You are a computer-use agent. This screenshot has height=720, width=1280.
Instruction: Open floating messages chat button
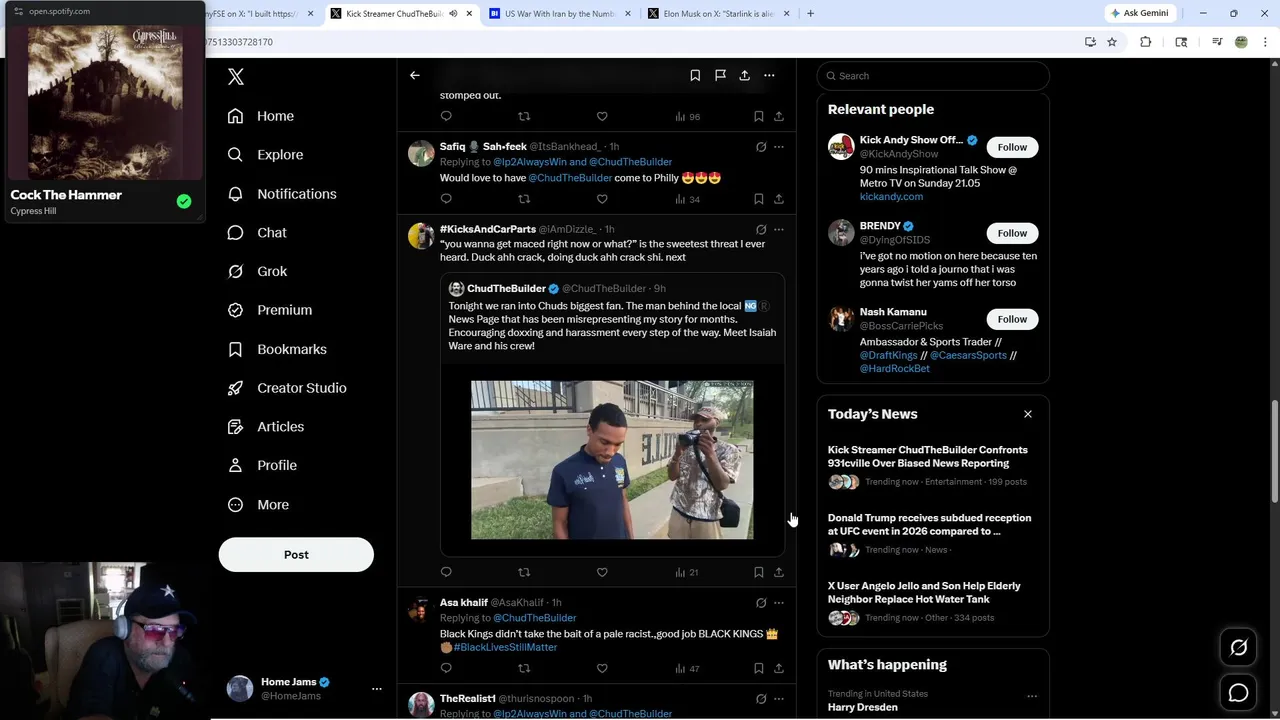tap(1238, 693)
